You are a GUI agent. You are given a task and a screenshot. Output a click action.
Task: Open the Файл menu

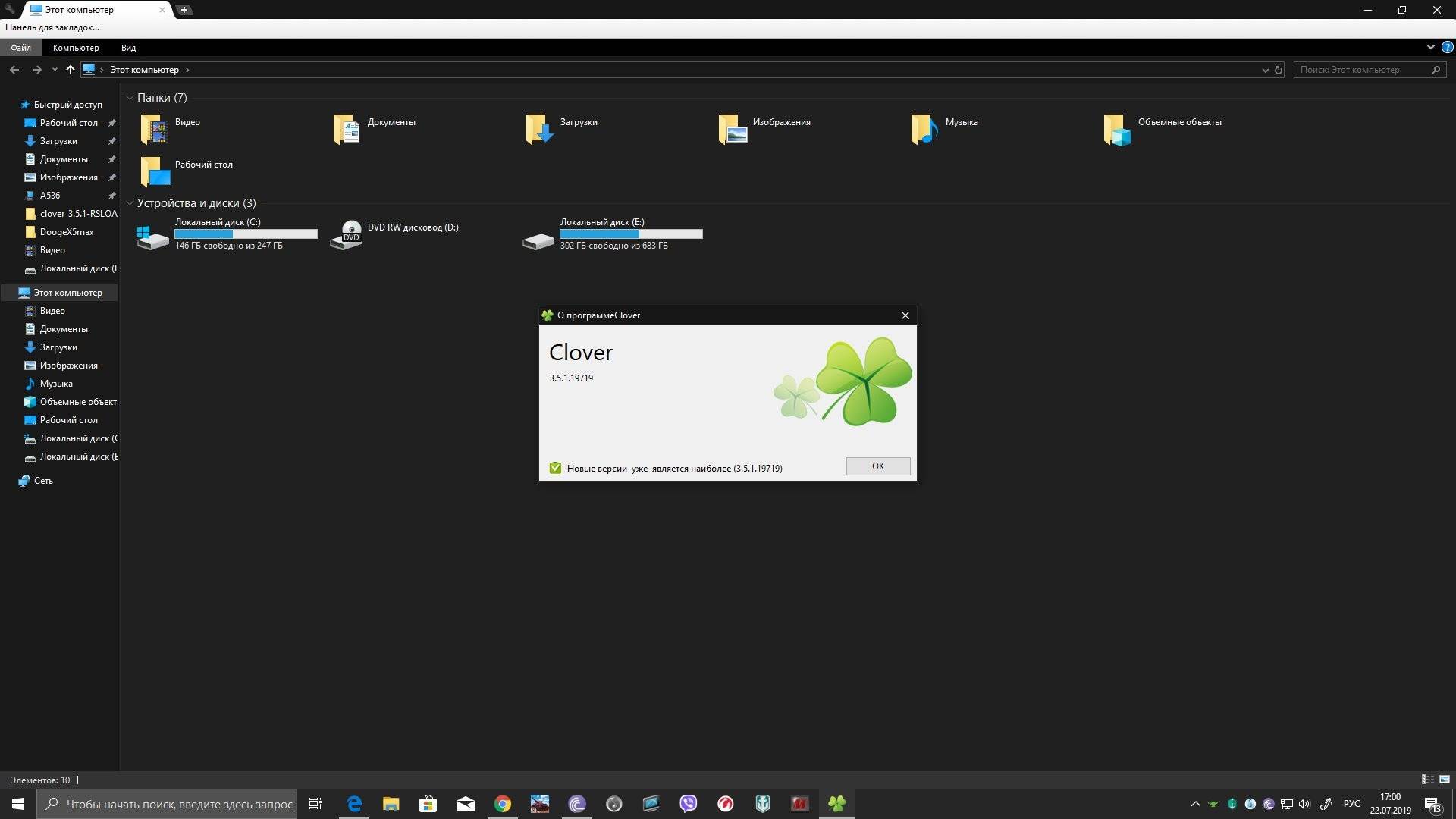pyautogui.click(x=21, y=48)
